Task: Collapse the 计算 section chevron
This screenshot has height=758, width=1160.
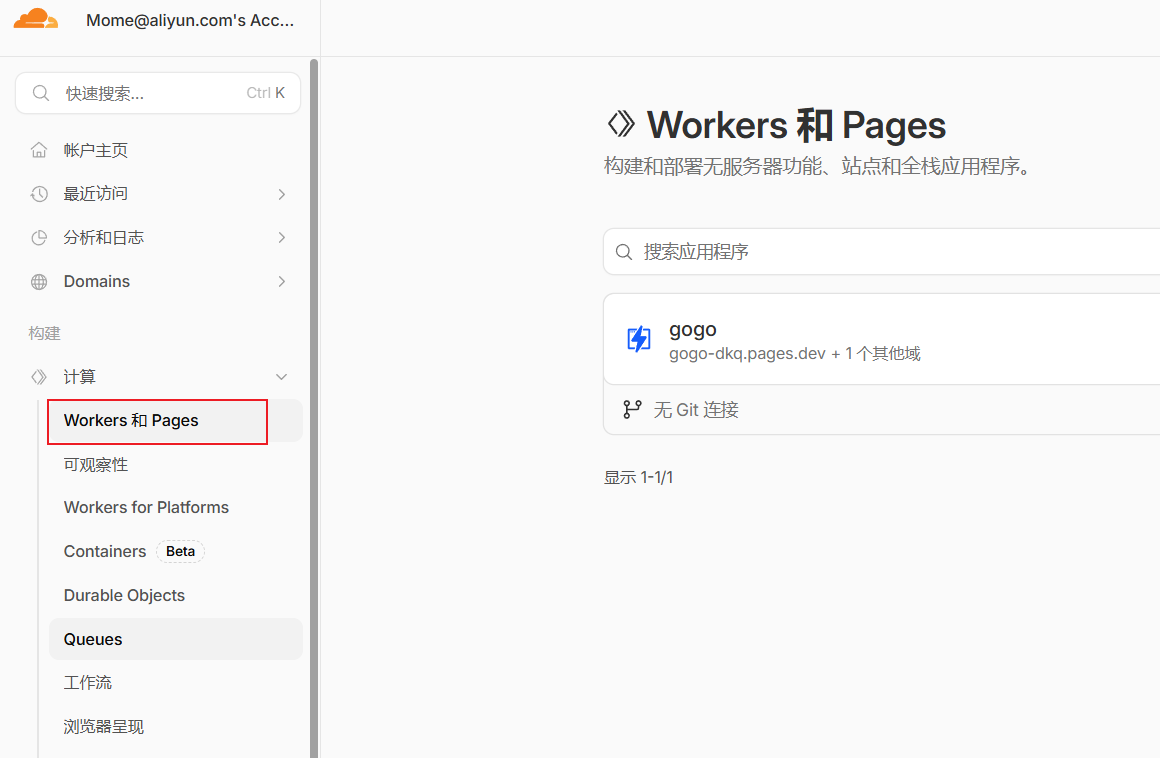Action: [282, 377]
